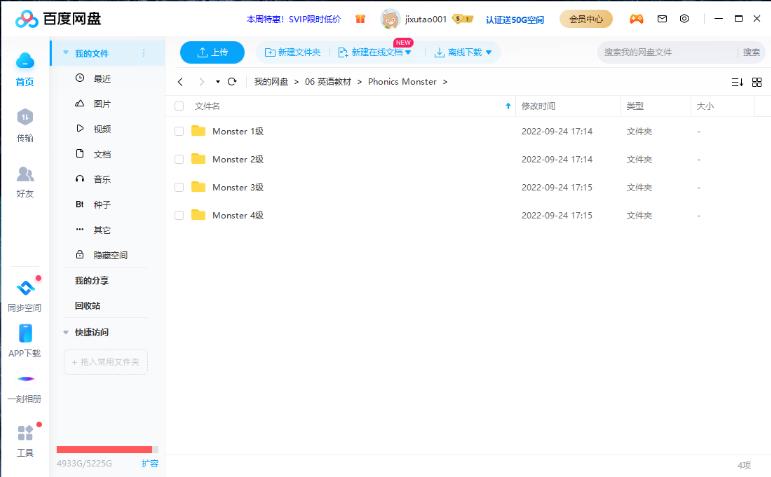Screen dimensions: 771x477
Task: Click the 新建文件夹 button
Action: [293, 52]
